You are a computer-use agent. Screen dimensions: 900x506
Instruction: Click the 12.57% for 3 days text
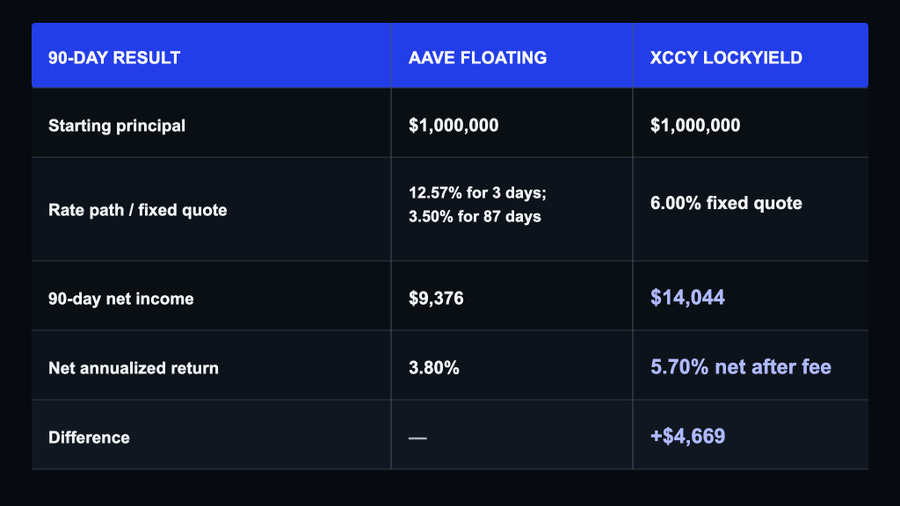pyautogui.click(x=478, y=193)
